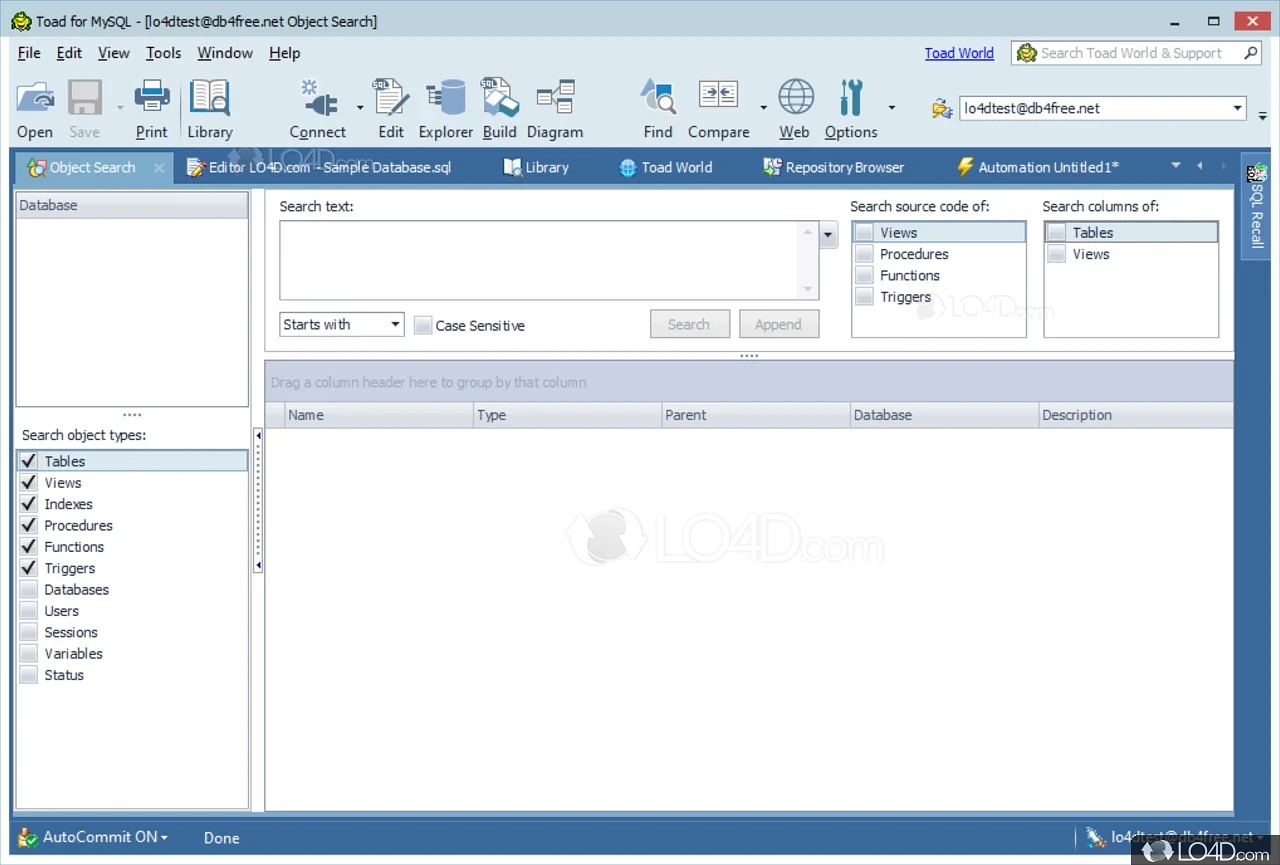1280x865 pixels.
Task: Enable the Case Sensitive checkbox
Action: 423,325
